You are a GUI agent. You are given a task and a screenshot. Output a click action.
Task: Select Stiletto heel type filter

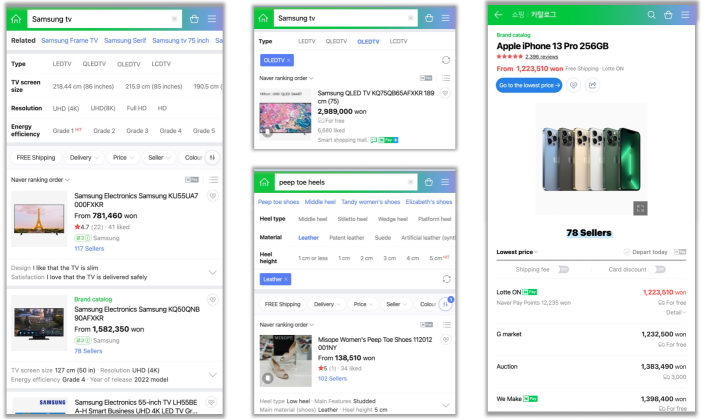352,219
